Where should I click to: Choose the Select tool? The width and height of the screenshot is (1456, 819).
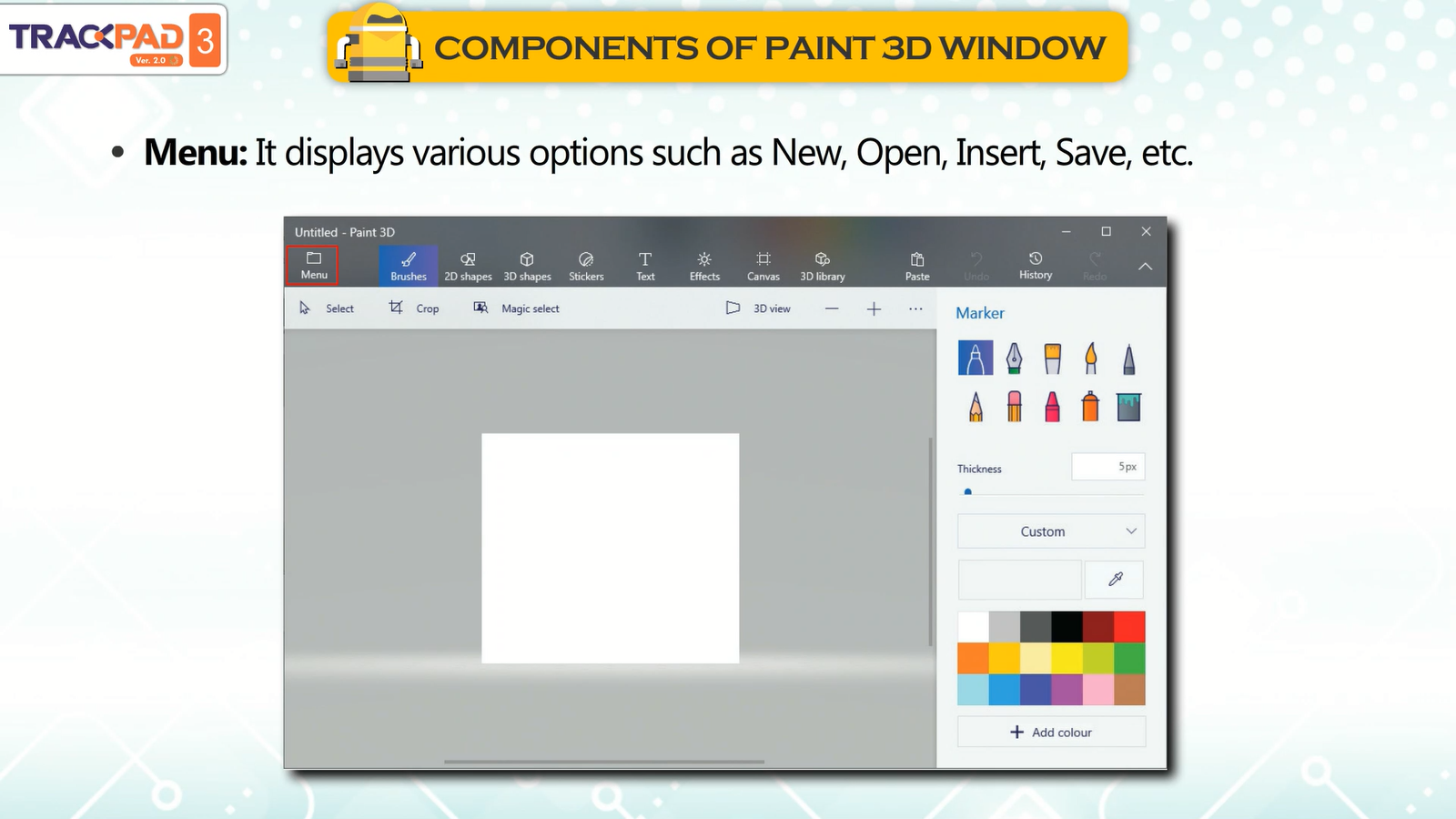coord(327,308)
